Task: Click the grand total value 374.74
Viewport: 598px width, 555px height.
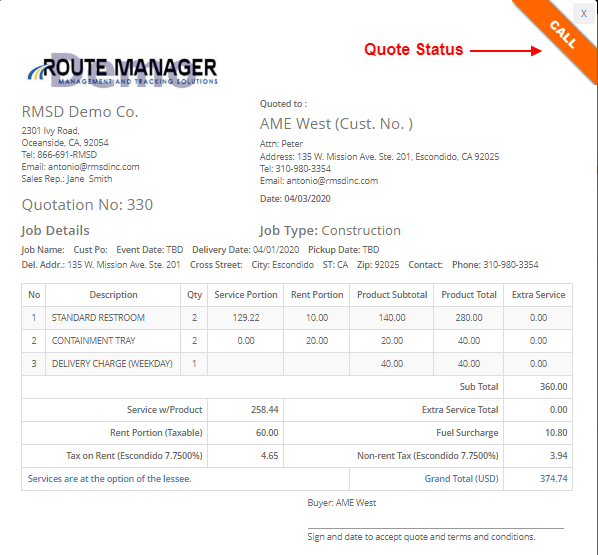Action: pyautogui.click(x=553, y=479)
